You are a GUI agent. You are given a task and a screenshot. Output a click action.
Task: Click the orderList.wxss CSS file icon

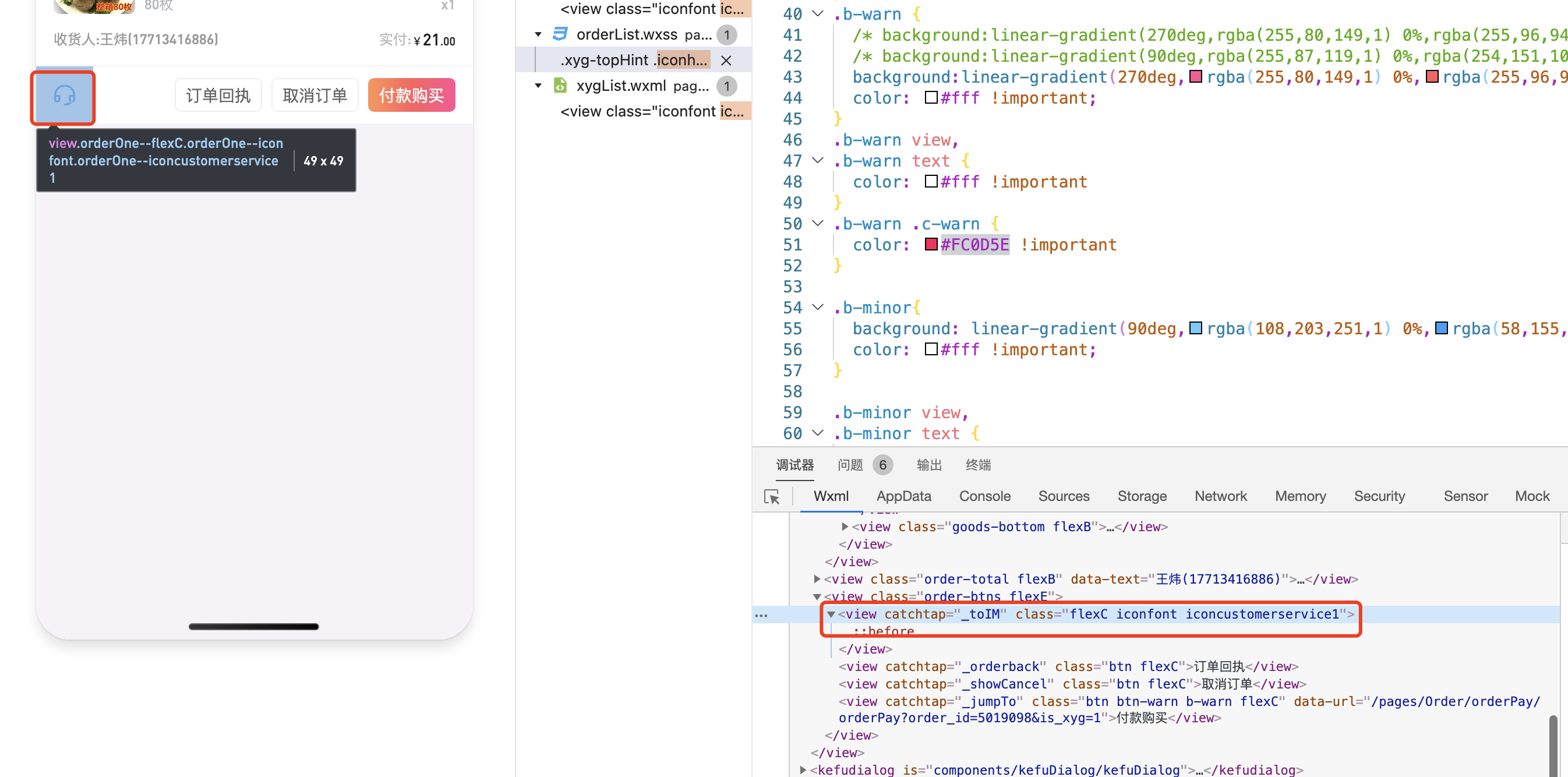pyautogui.click(x=559, y=34)
